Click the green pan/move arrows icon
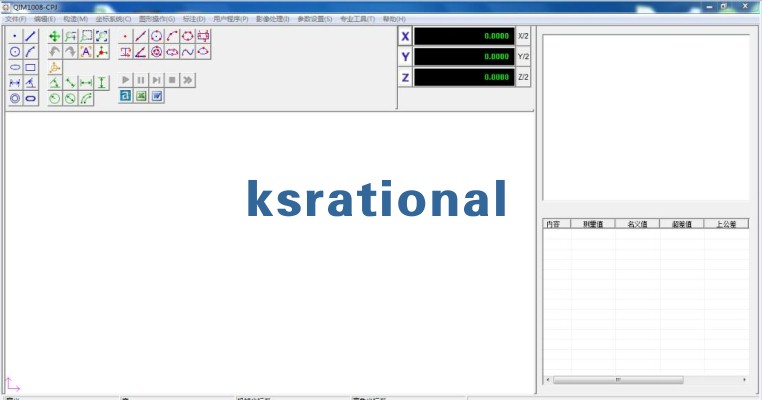 coord(55,36)
